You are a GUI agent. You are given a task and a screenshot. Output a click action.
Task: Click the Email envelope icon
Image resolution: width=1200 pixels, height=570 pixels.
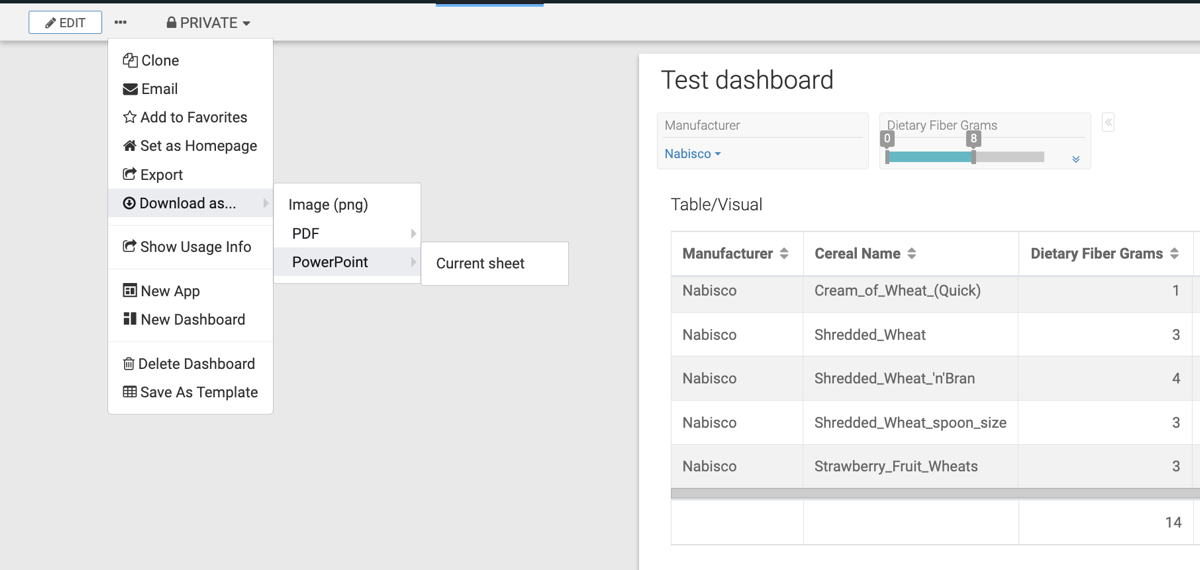click(x=130, y=89)
